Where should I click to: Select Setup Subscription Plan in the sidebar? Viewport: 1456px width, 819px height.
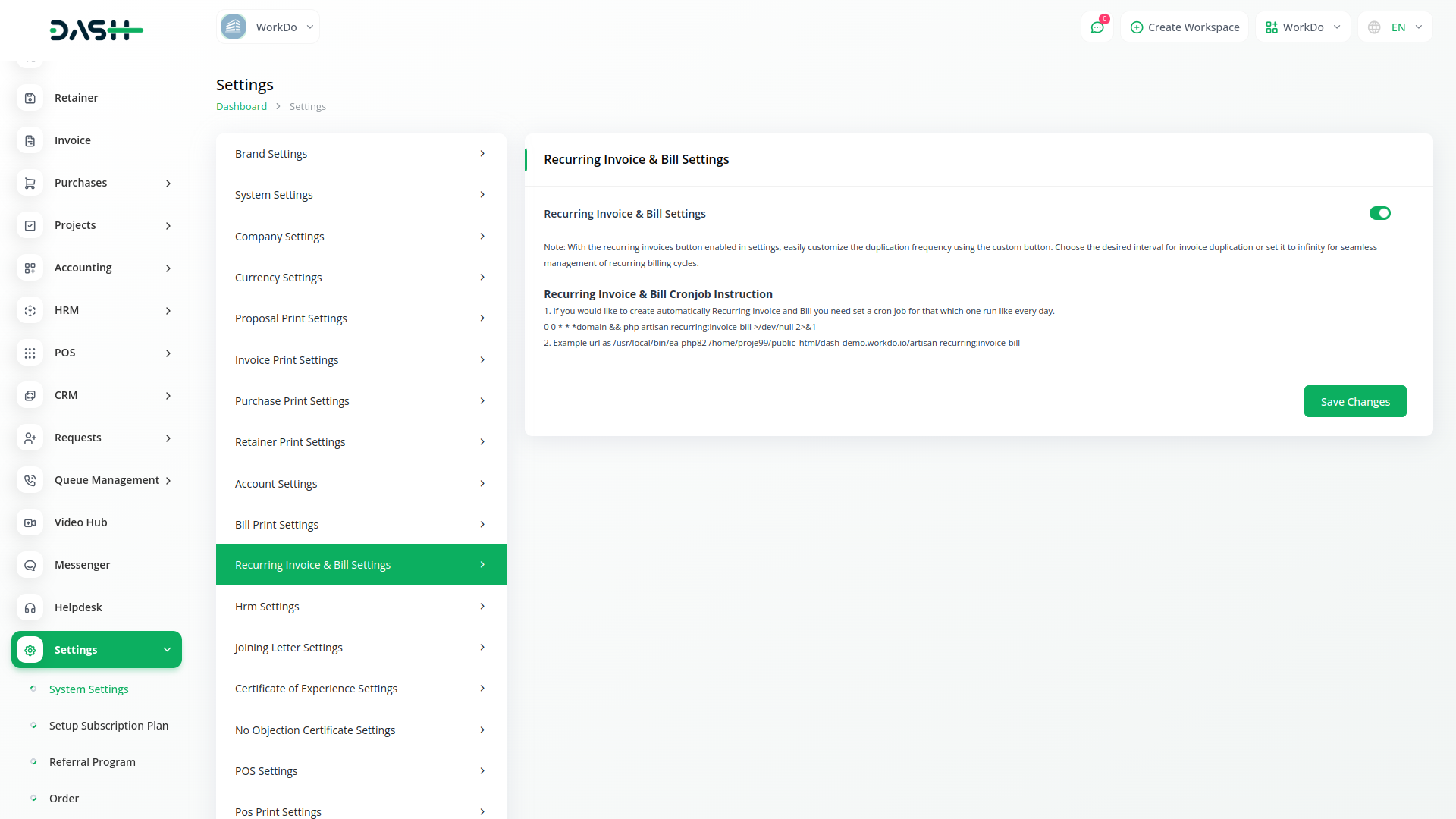click(x=108, y=726)
